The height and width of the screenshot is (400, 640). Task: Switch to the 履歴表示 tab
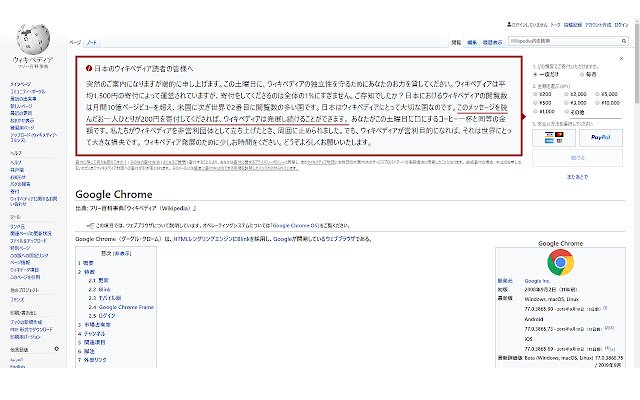493,42
